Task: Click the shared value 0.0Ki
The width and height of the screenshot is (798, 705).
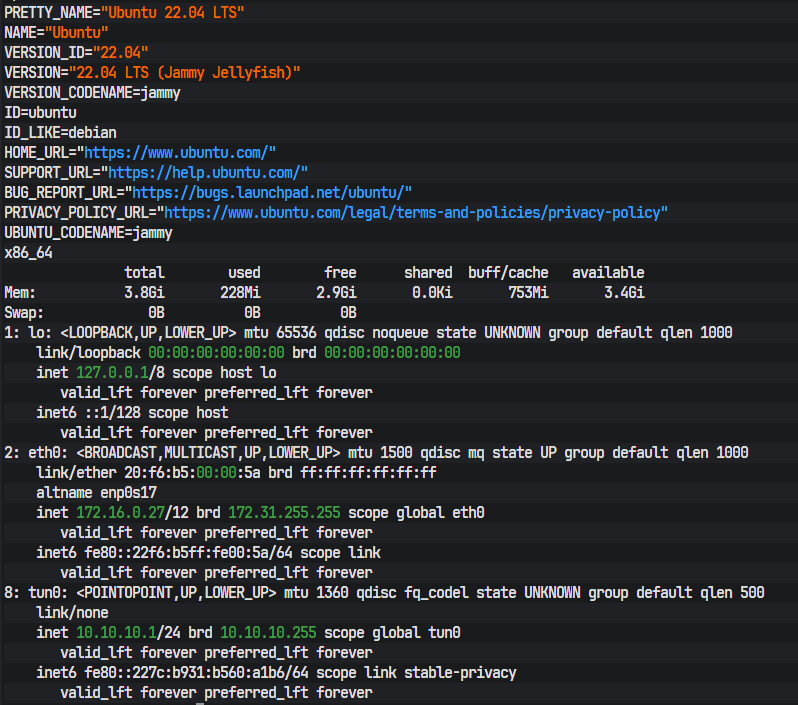Action: tap(432, 293)
